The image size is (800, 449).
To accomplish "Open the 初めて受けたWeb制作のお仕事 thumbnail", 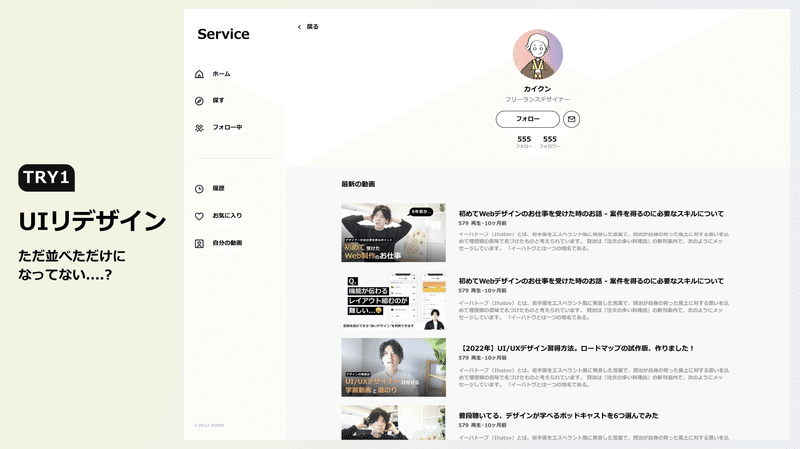I will tap(393, 233).
